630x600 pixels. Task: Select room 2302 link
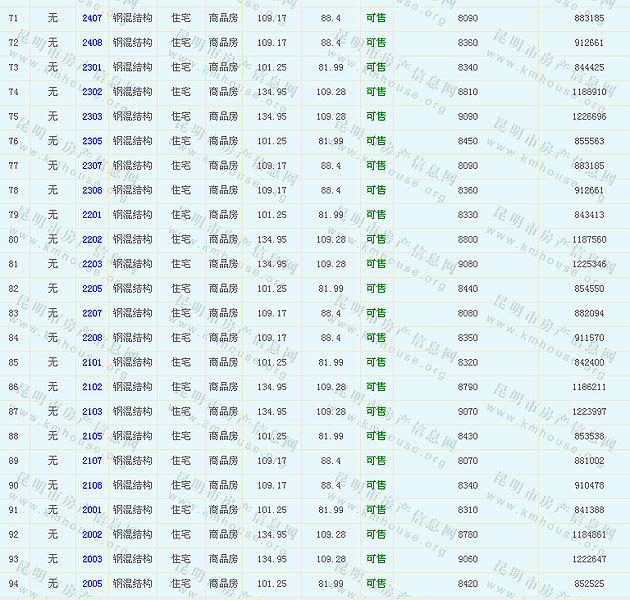coord(92,92)
